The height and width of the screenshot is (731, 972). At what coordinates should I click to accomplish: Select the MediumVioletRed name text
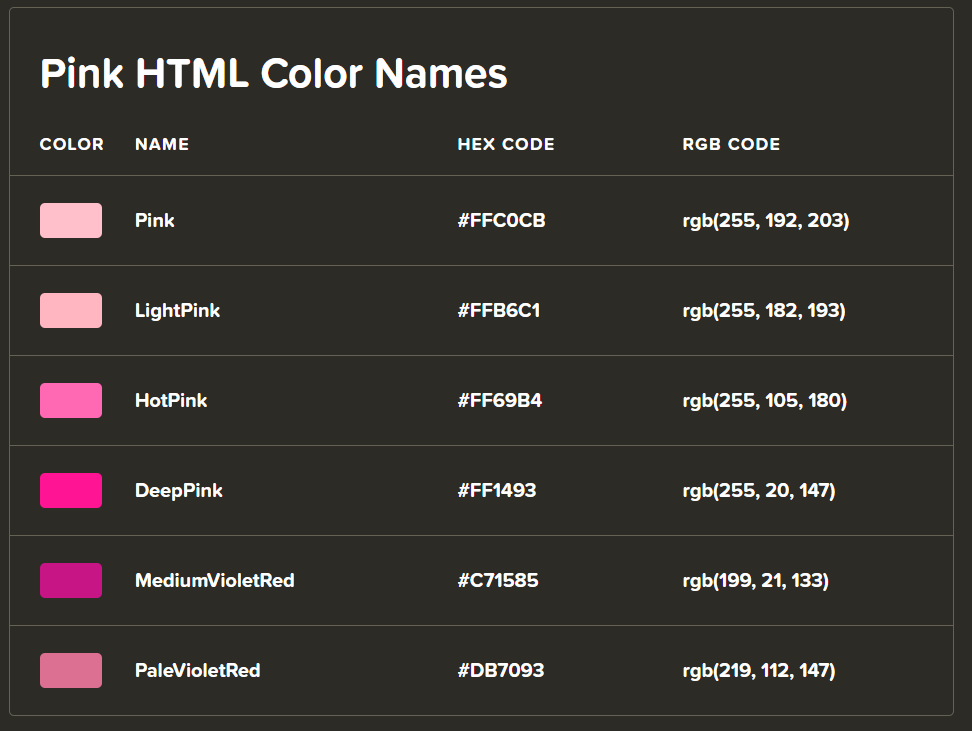pos(214,581)
